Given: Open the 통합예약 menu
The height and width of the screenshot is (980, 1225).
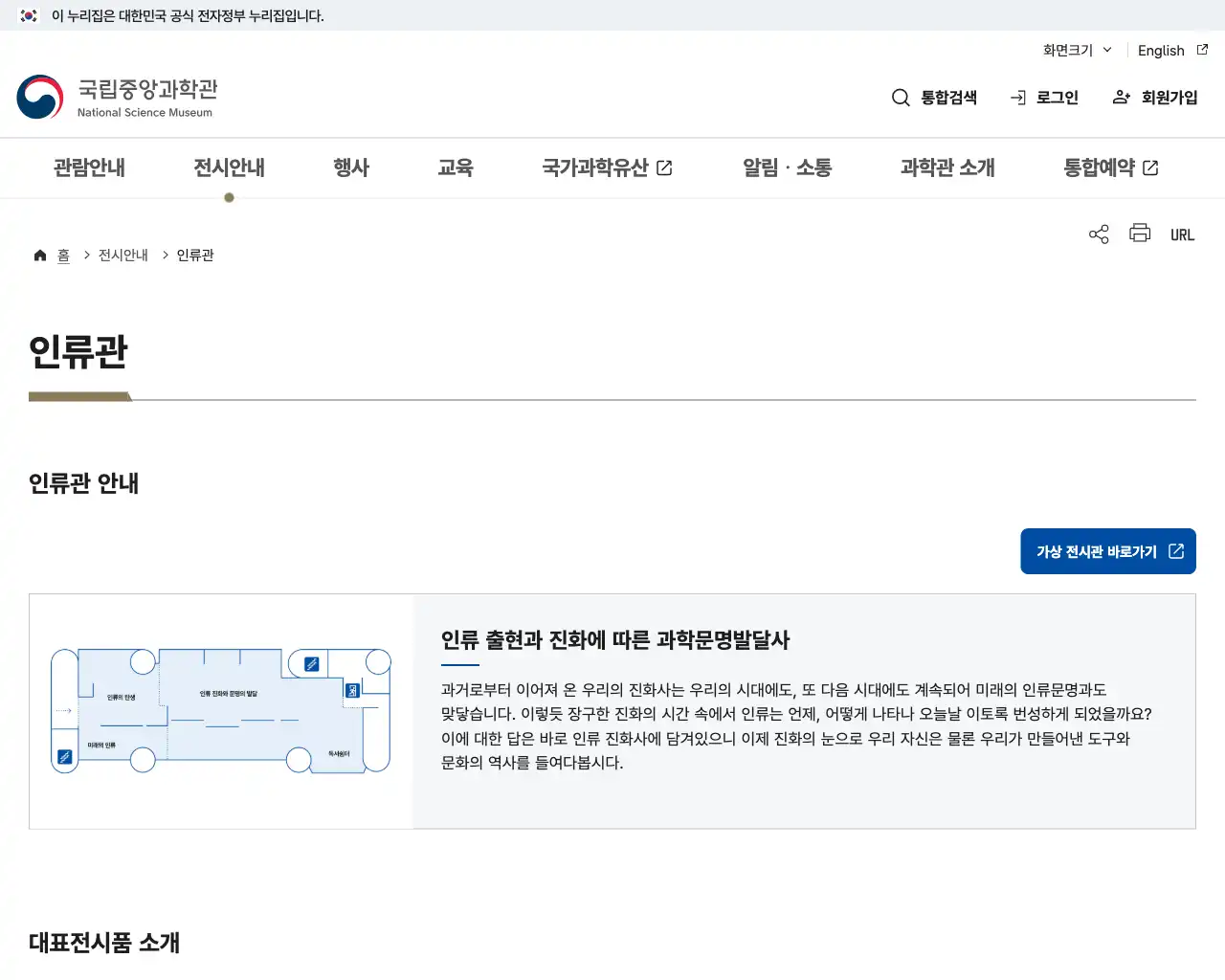Looking at the screenshot, I should click(x=1109, y=167).
